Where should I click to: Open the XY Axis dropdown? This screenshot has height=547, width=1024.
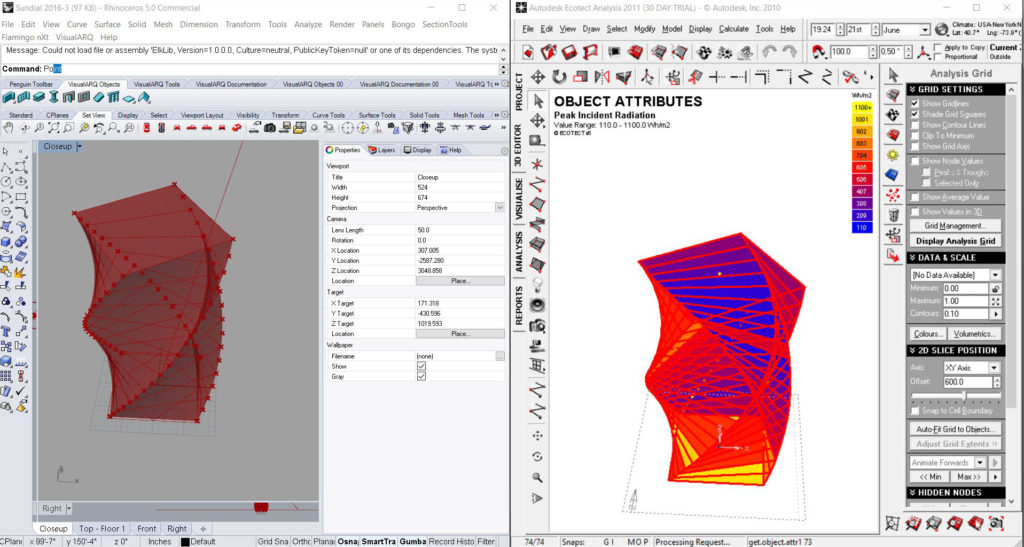pos(994,367)
